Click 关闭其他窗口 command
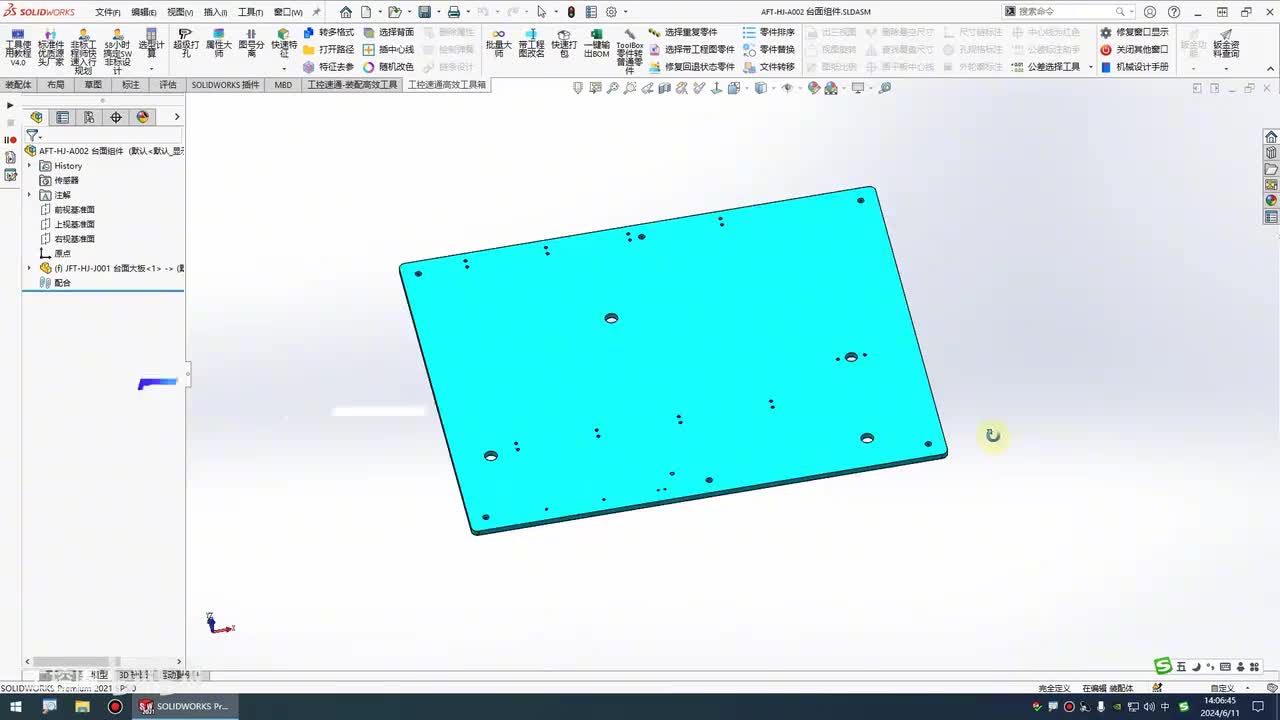The image size is (1280, 720). pyautogui.click(x=1134, y=49)
